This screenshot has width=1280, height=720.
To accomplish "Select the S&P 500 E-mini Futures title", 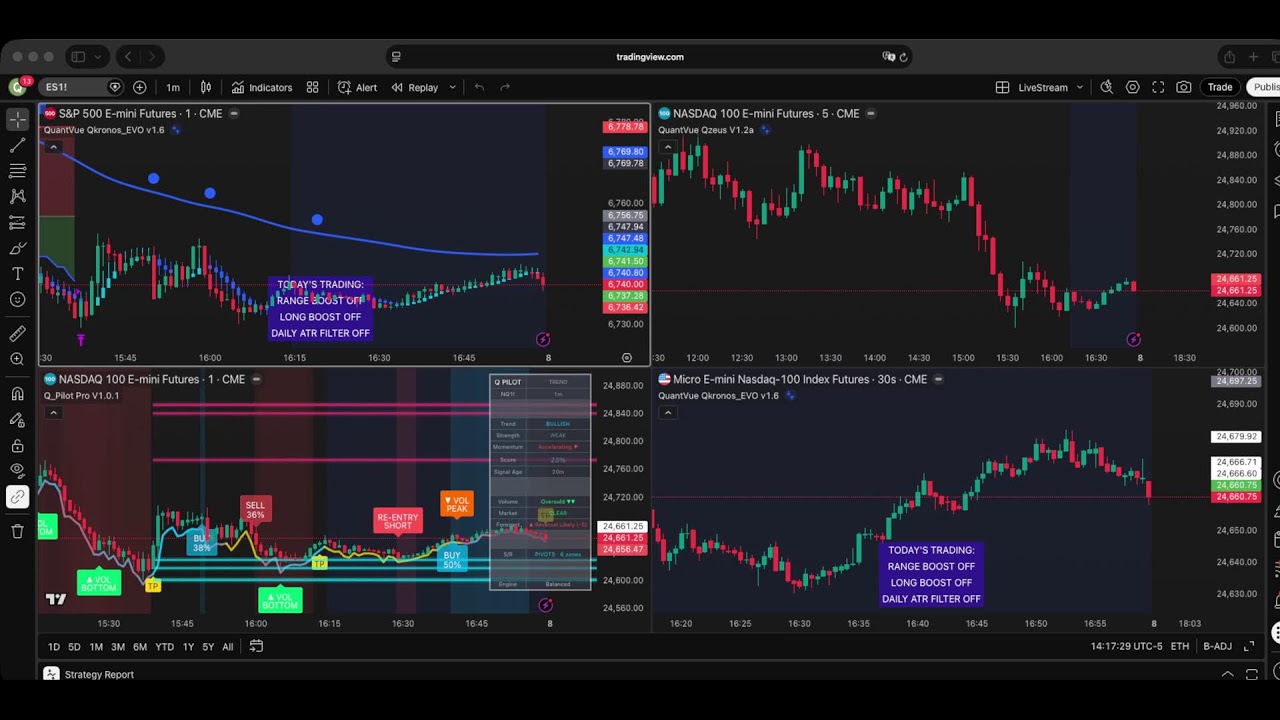I will point(140,114).
